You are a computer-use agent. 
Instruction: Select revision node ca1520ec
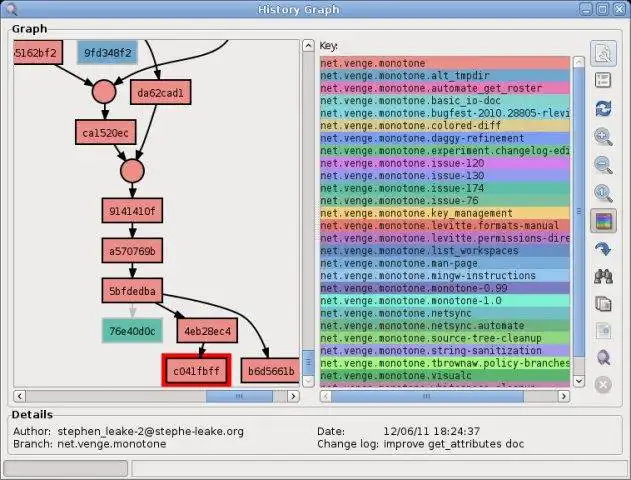105,132
